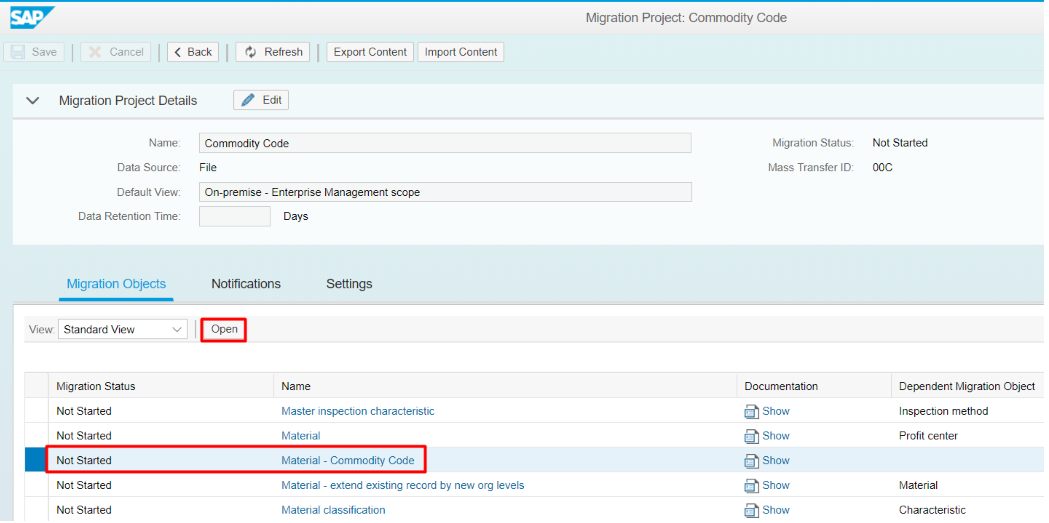Click dependent object Characteristic cell
Viewport: 1049px width, 523px height.
tap(933, 510)
